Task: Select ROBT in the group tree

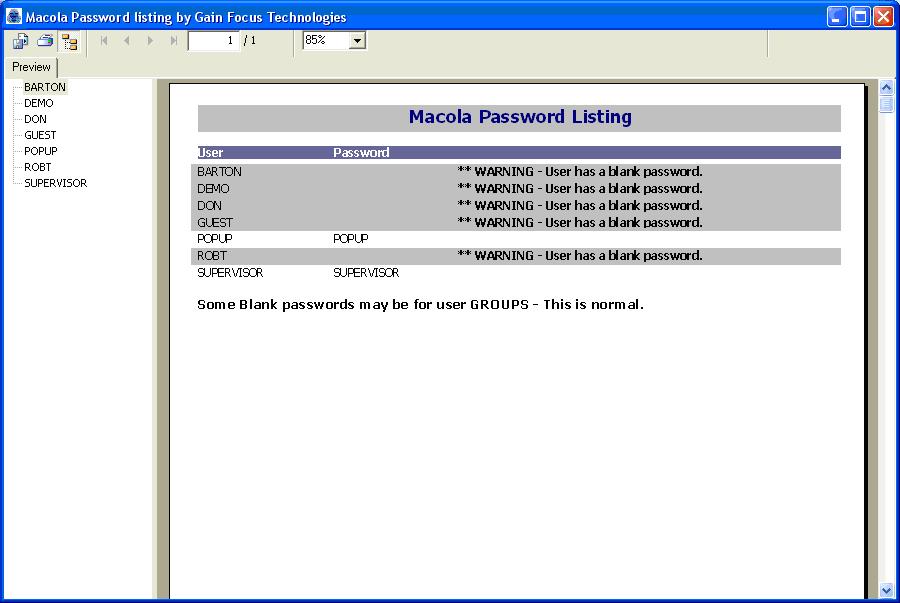Action: pos(37,168)
